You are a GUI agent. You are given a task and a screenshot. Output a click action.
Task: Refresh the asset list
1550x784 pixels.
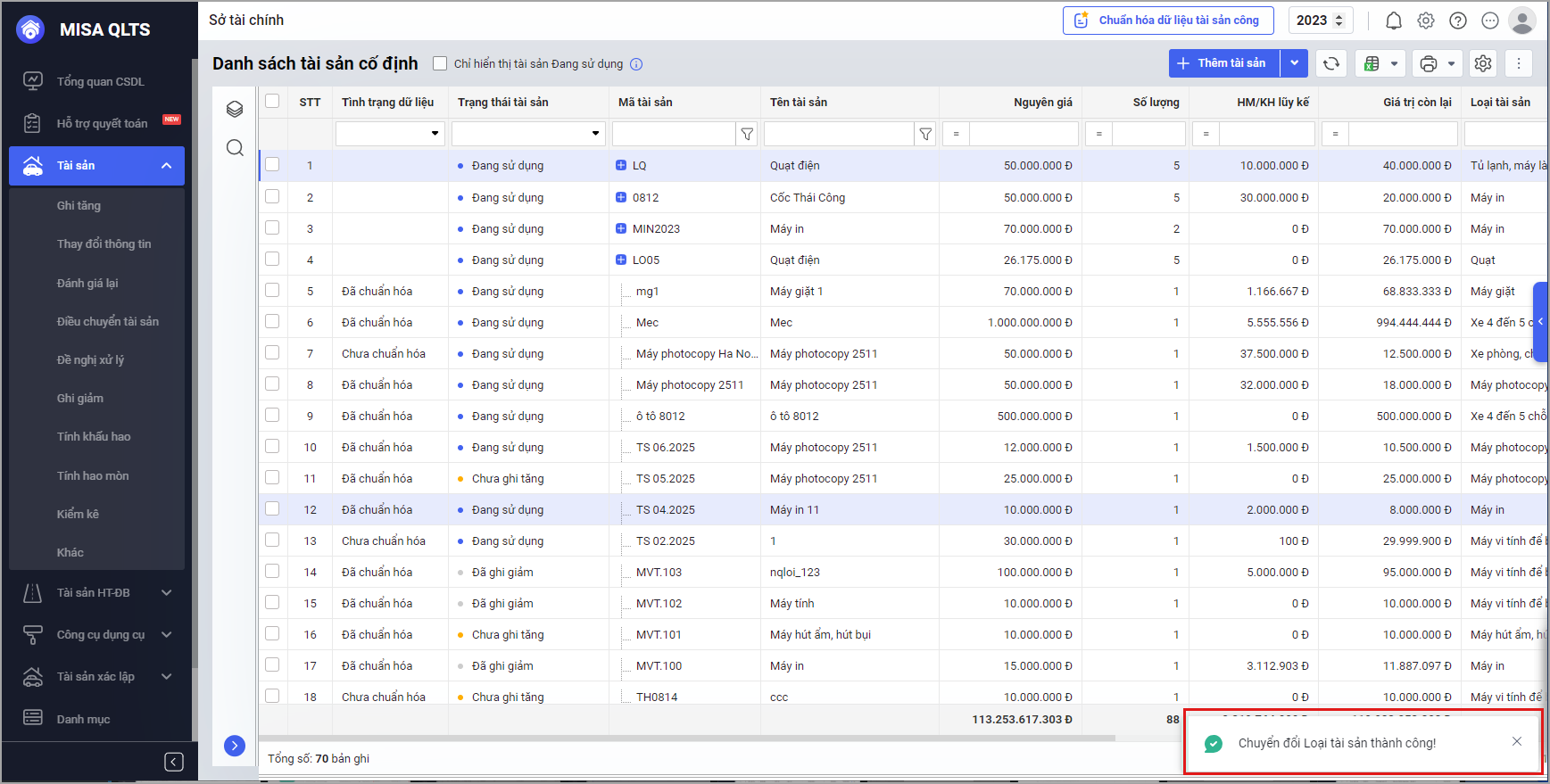(1330, 63)
